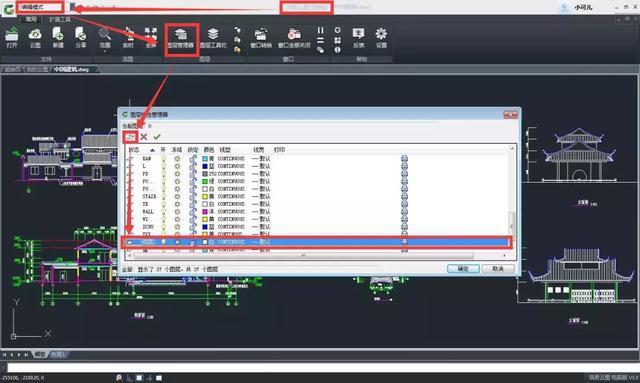Toggle lightbulb on/off for L layer

(x=163, y=166)
